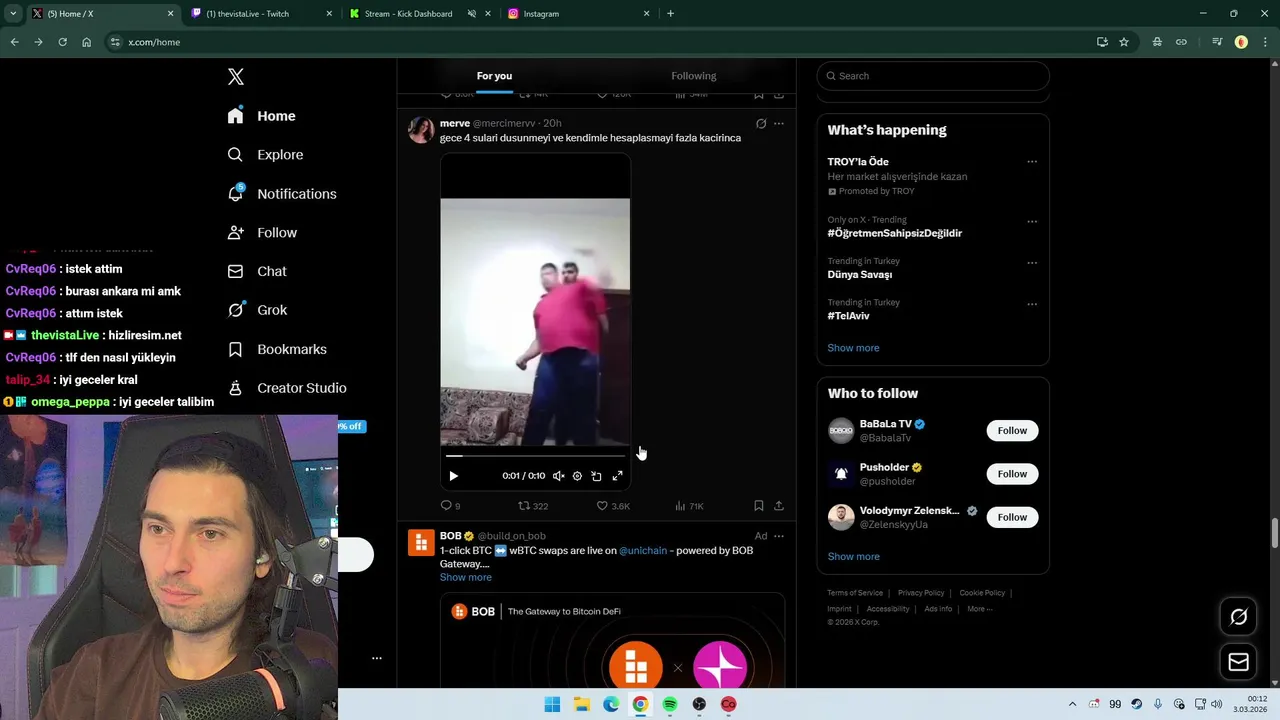Select the Instagram browser tab
This screenshot has height=720, width=1280.
579,14
